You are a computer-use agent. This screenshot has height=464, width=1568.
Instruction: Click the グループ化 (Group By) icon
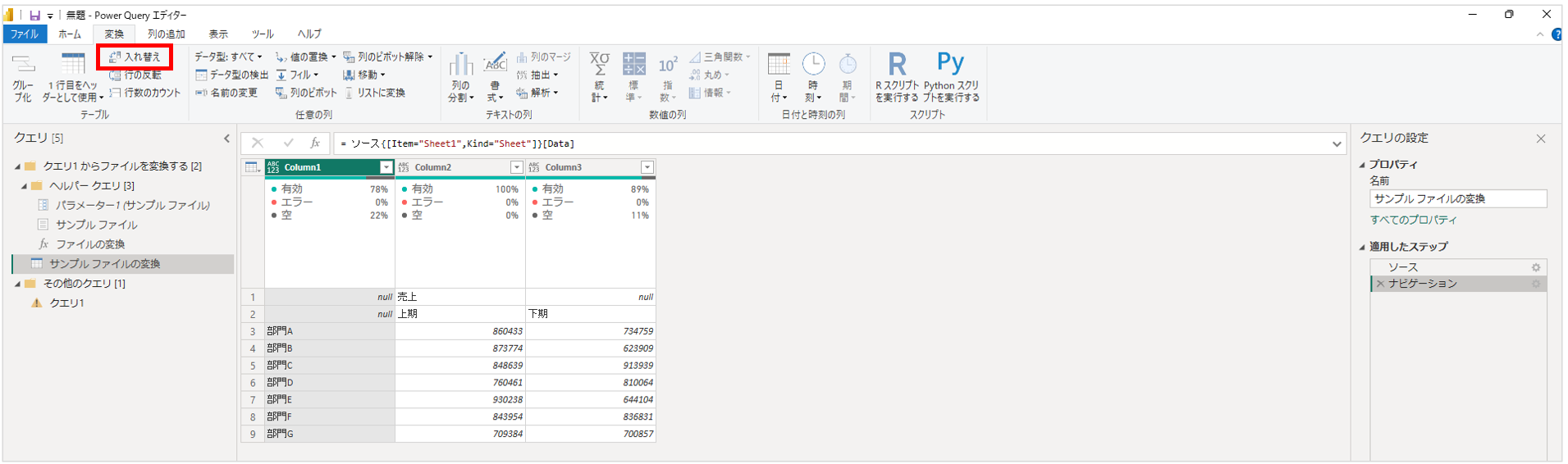tap(23, 64)
